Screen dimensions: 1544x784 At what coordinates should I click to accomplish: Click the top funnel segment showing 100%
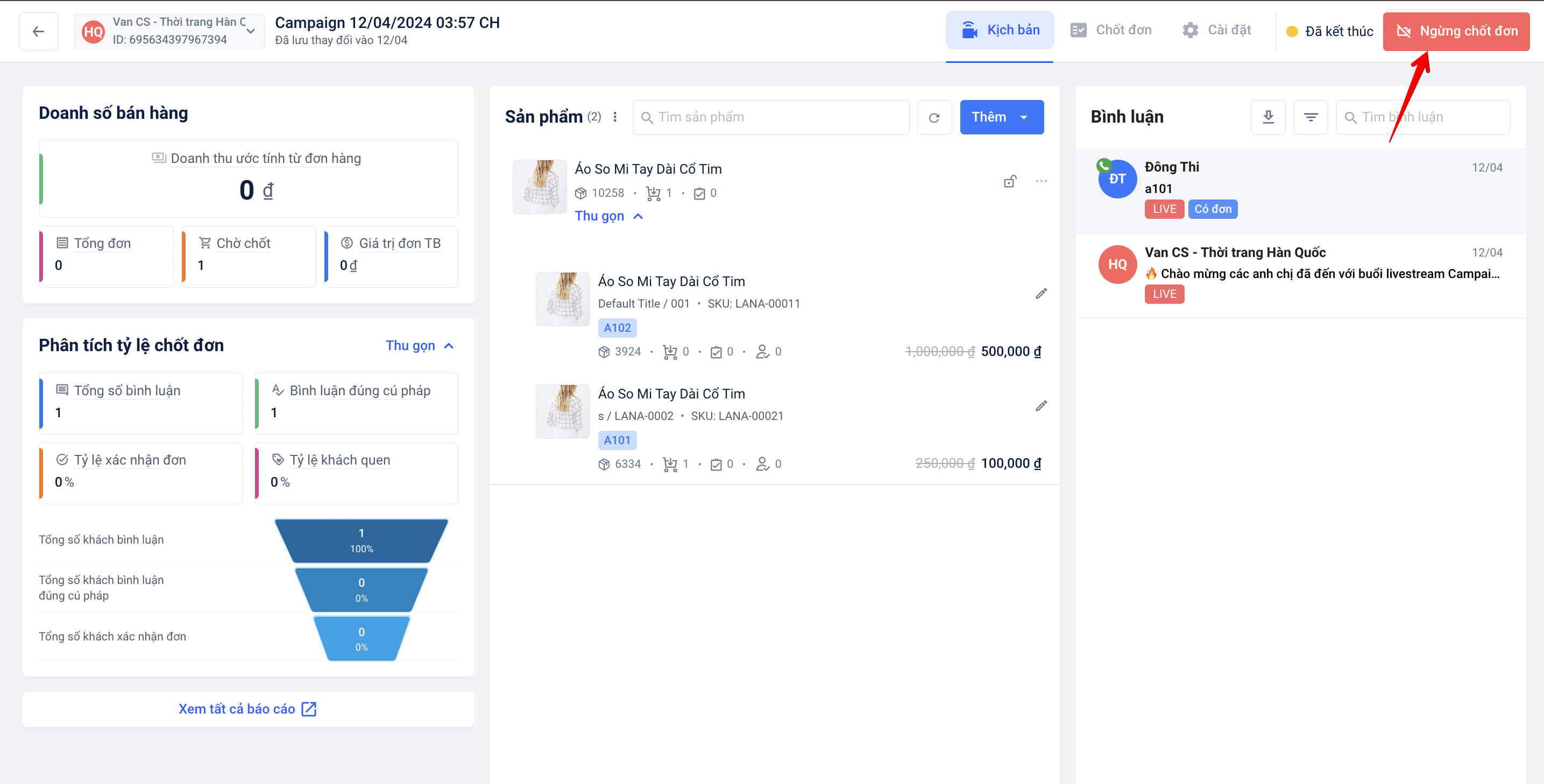click(x=362, y=540)
